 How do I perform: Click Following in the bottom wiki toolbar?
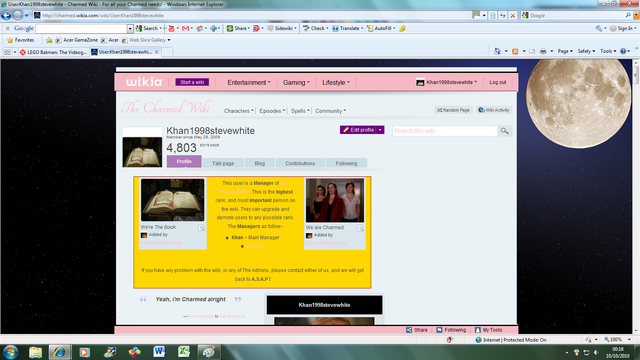pyautogui.click(x=451, y=330)
